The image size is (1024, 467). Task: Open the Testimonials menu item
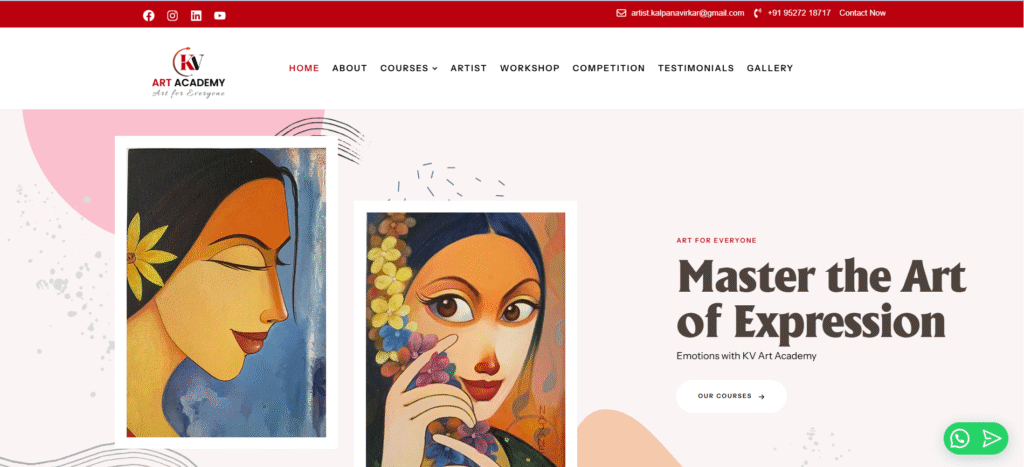(696, 68)
